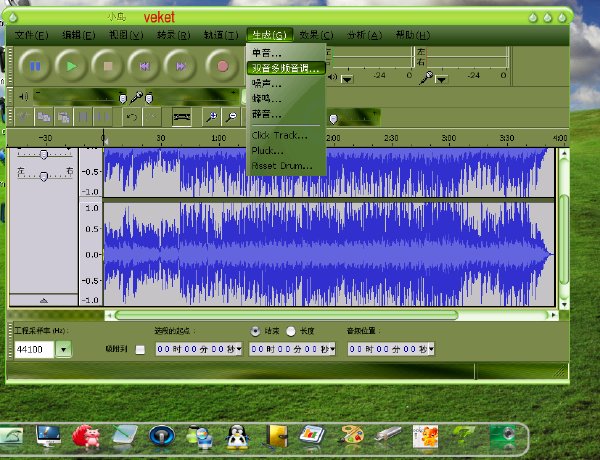600x460 pixels.
Task: Click the Zoom Out magnifier icon
Action: click(231, 117)
